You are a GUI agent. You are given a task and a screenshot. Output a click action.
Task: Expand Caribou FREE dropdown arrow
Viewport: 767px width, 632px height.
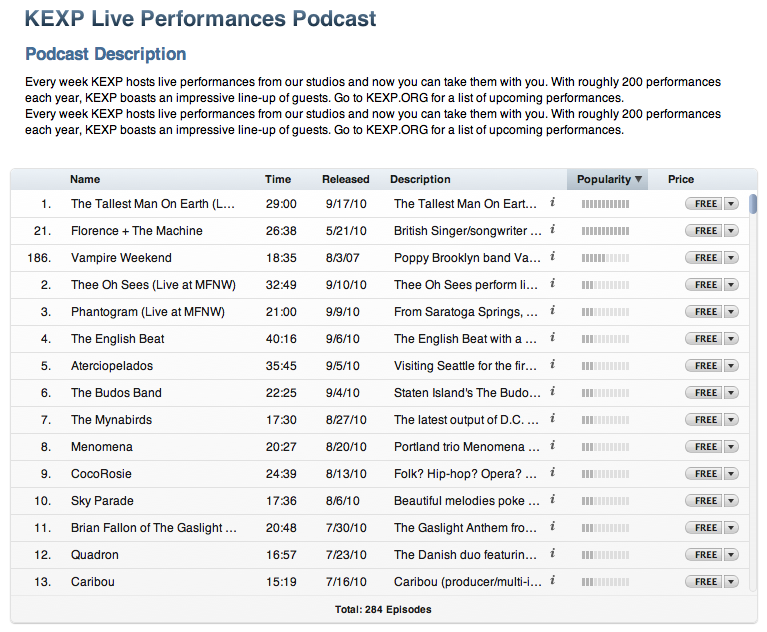tap(731, 582)
